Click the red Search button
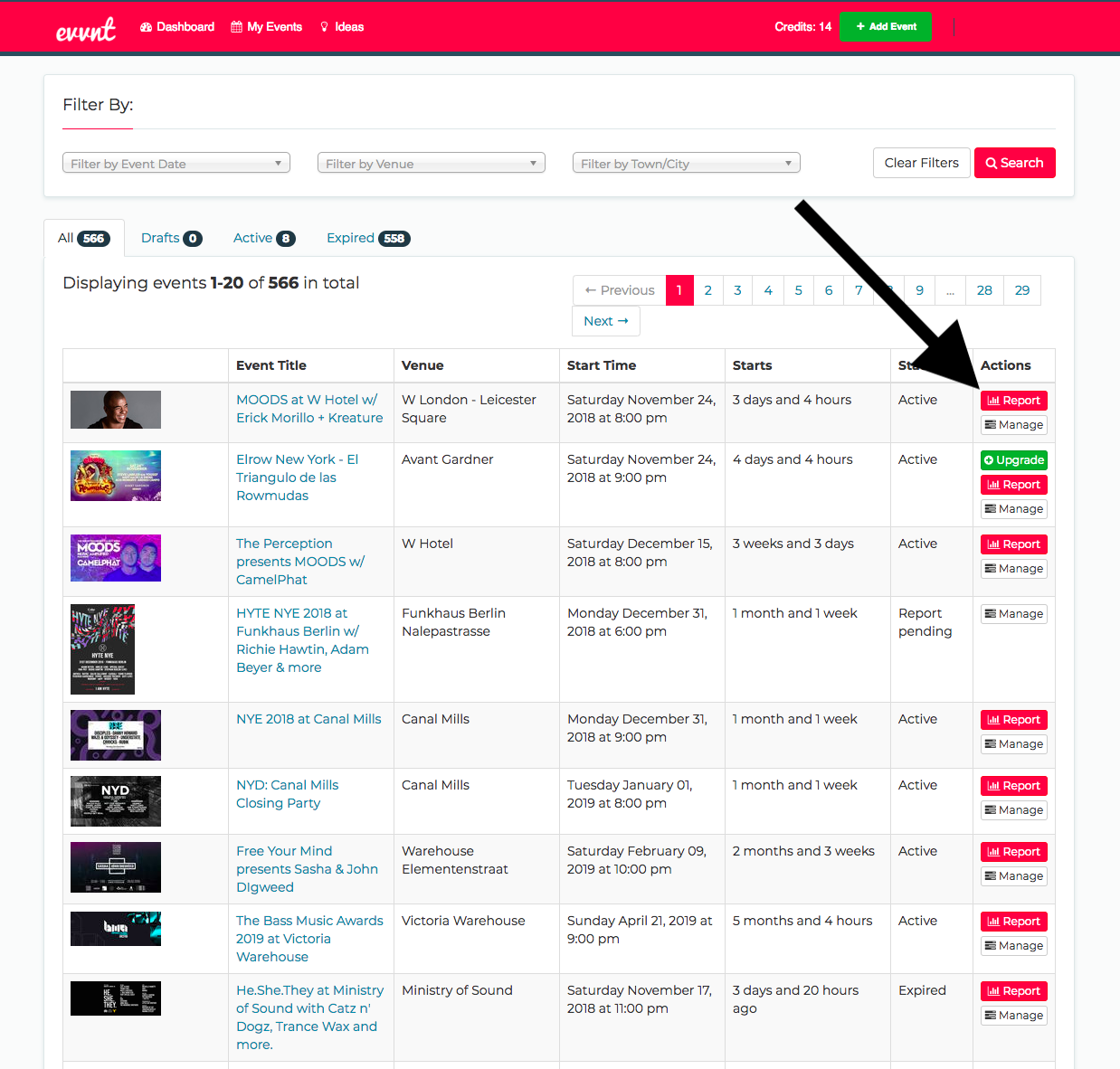1120x1069 pixels. click(1015, 163)
